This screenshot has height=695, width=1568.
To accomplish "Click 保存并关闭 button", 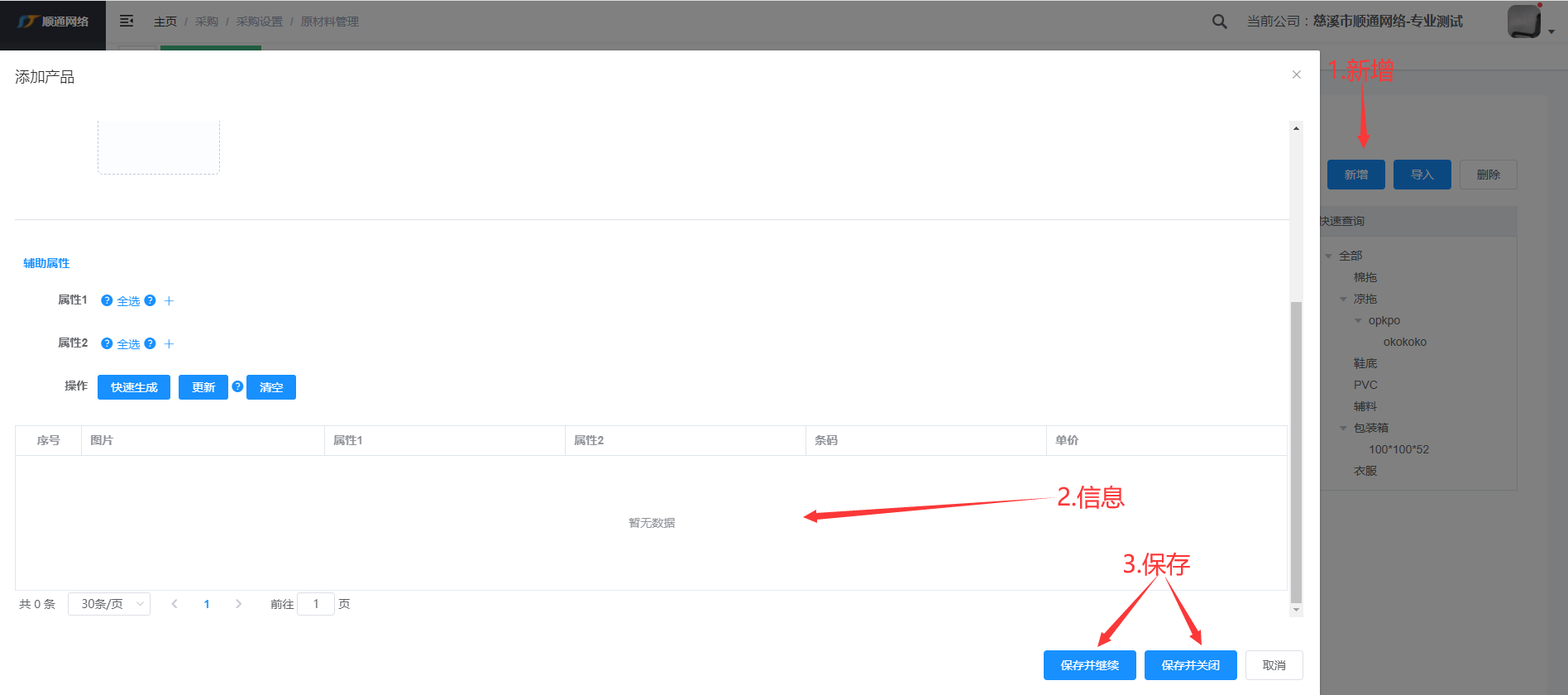I will coord(1190,665).
